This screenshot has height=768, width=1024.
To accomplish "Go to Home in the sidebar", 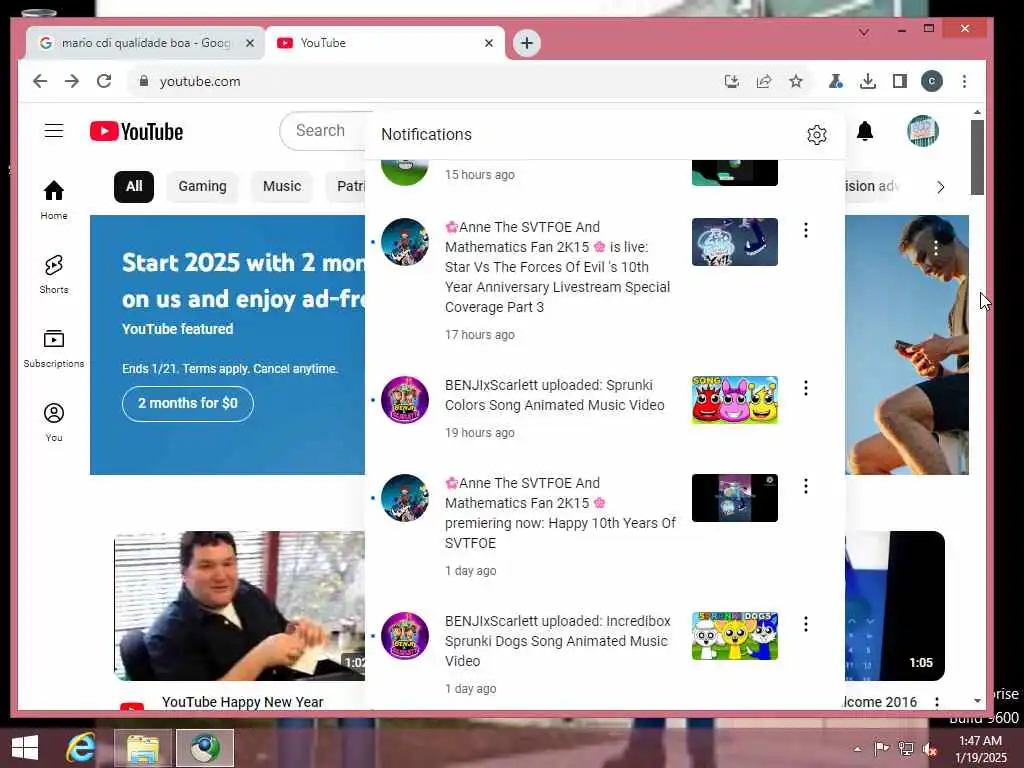I will point(54,200).
